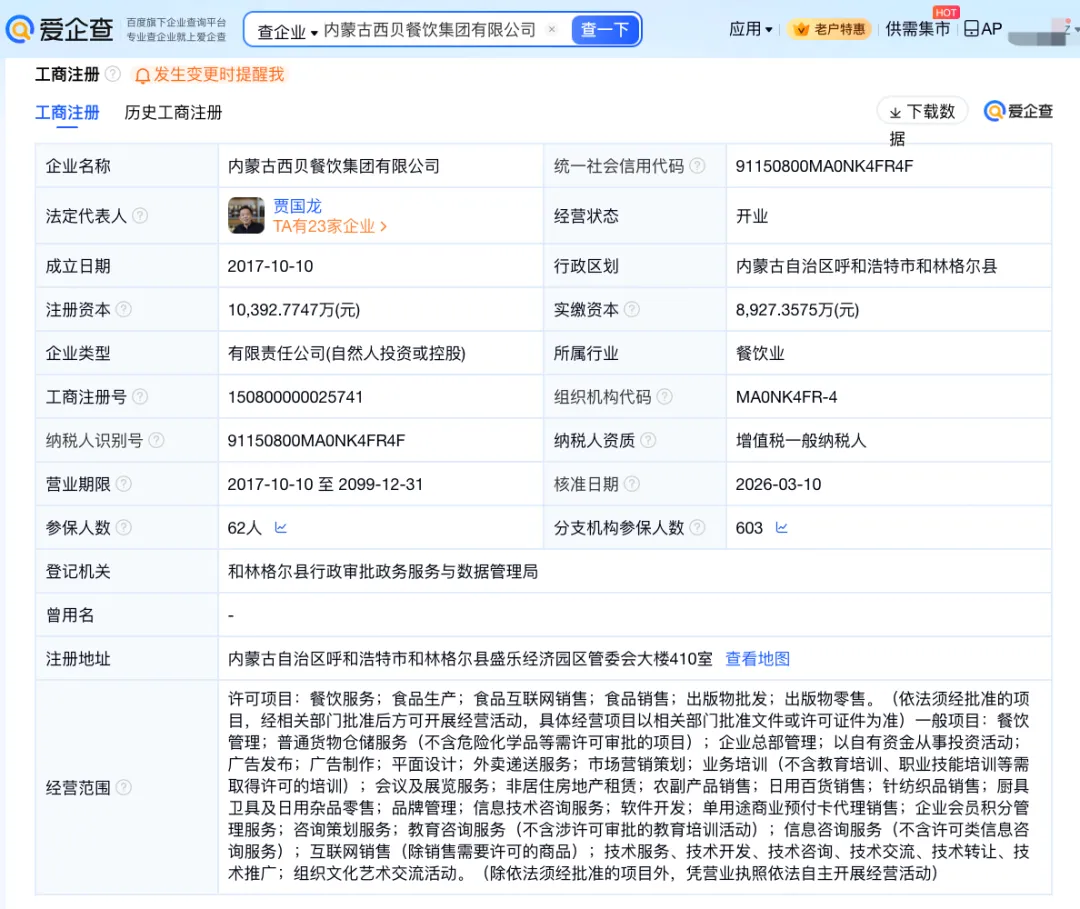
Task: Open the trend chart icon beside 603
Action: [x=781, y=527]
